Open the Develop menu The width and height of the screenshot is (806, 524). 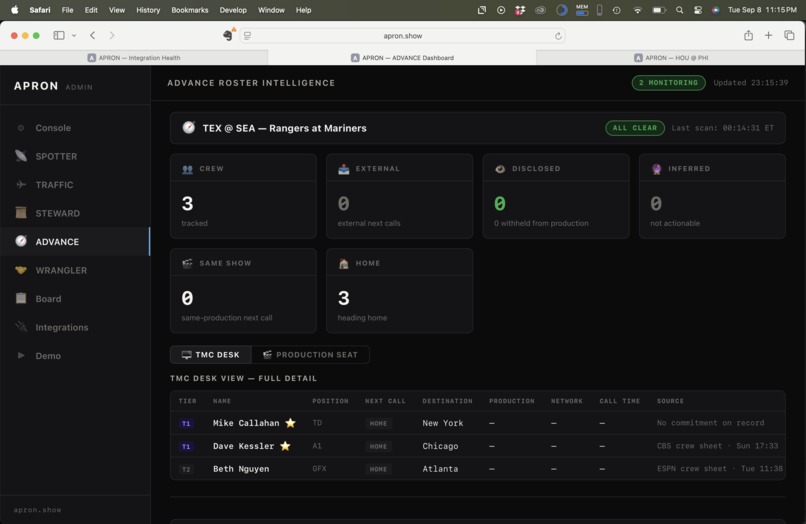coord(233,10)
